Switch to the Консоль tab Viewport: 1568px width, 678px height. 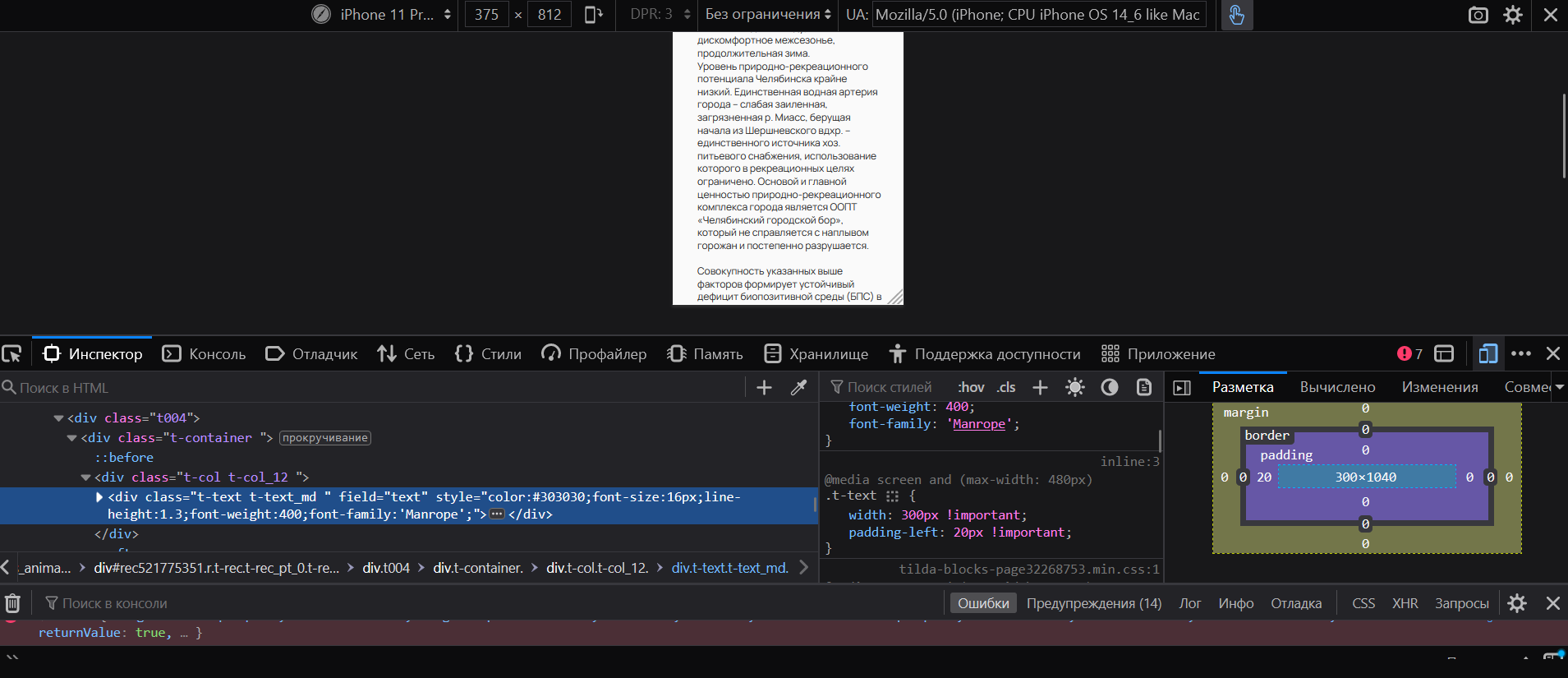coord(204,353)
